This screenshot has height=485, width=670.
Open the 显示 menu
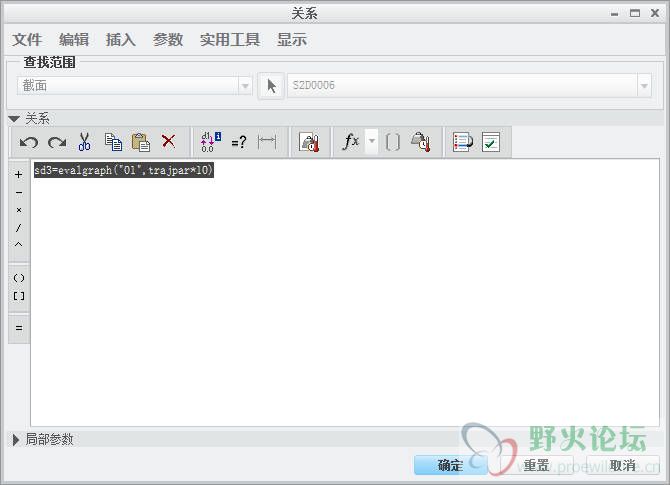(292, 40)
